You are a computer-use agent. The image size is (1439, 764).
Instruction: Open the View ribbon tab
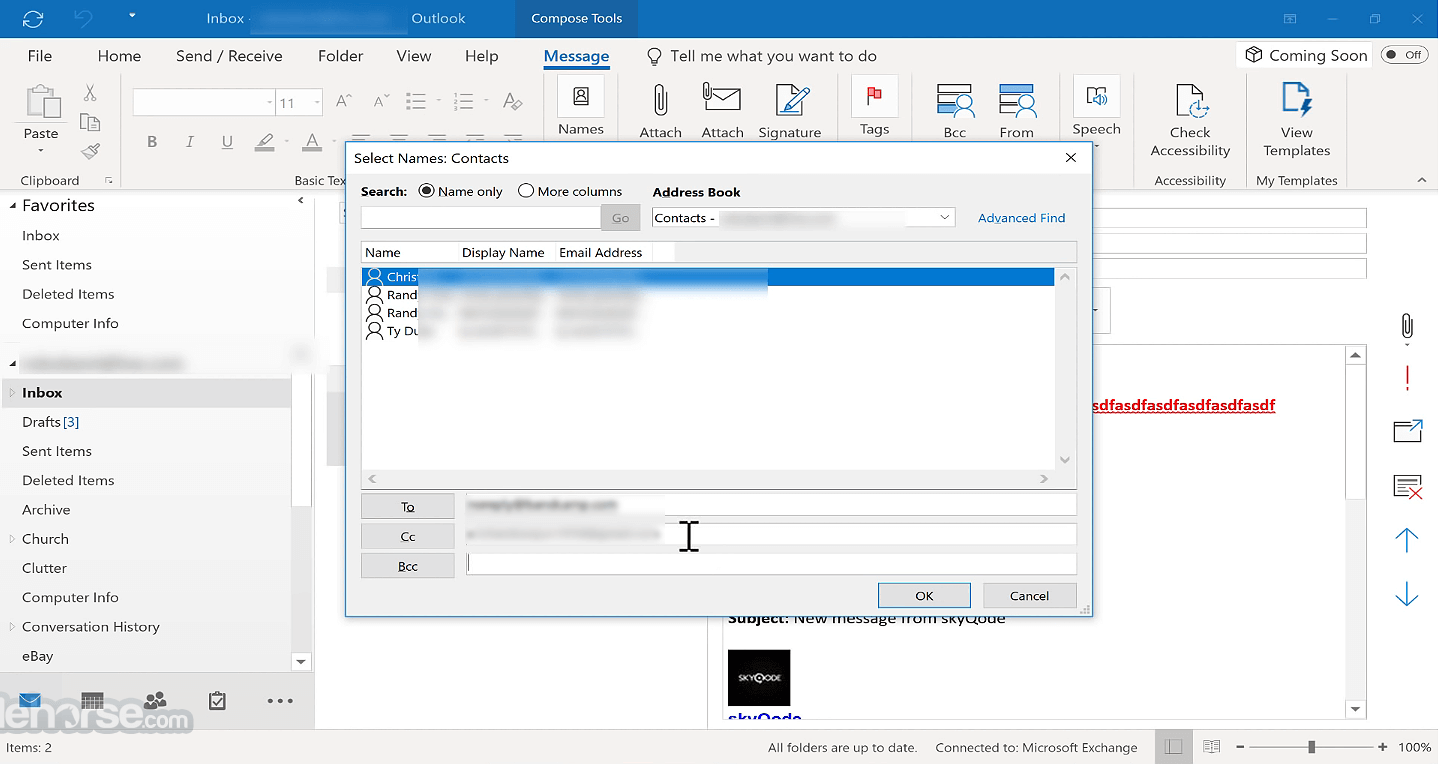point(413,56)
